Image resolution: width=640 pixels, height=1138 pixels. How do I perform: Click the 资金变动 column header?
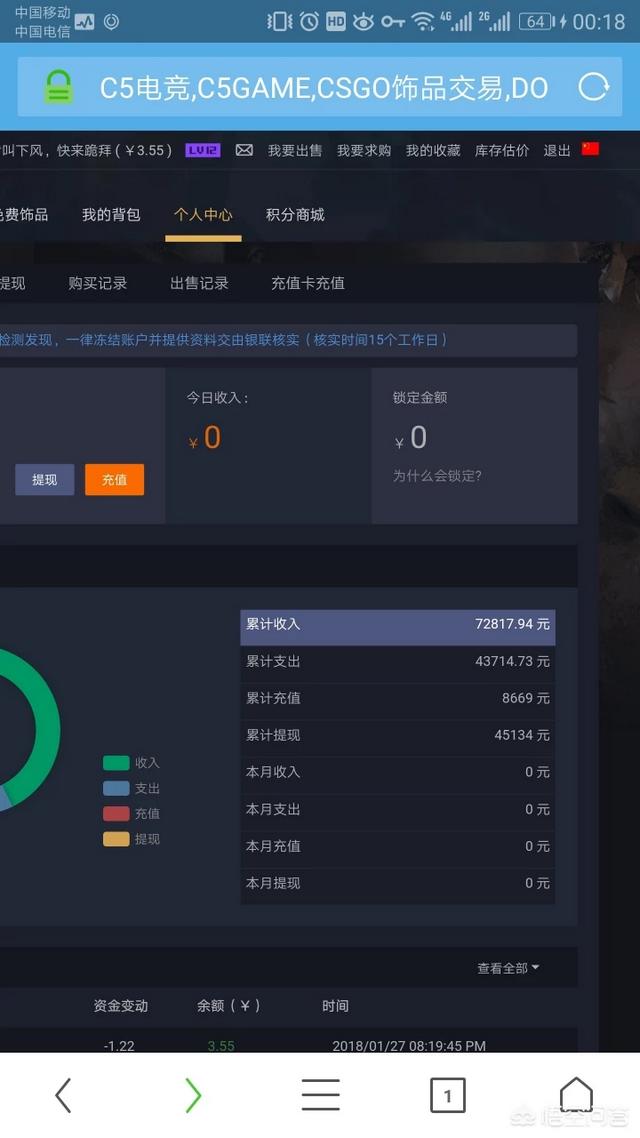(x=120, y=1006)
